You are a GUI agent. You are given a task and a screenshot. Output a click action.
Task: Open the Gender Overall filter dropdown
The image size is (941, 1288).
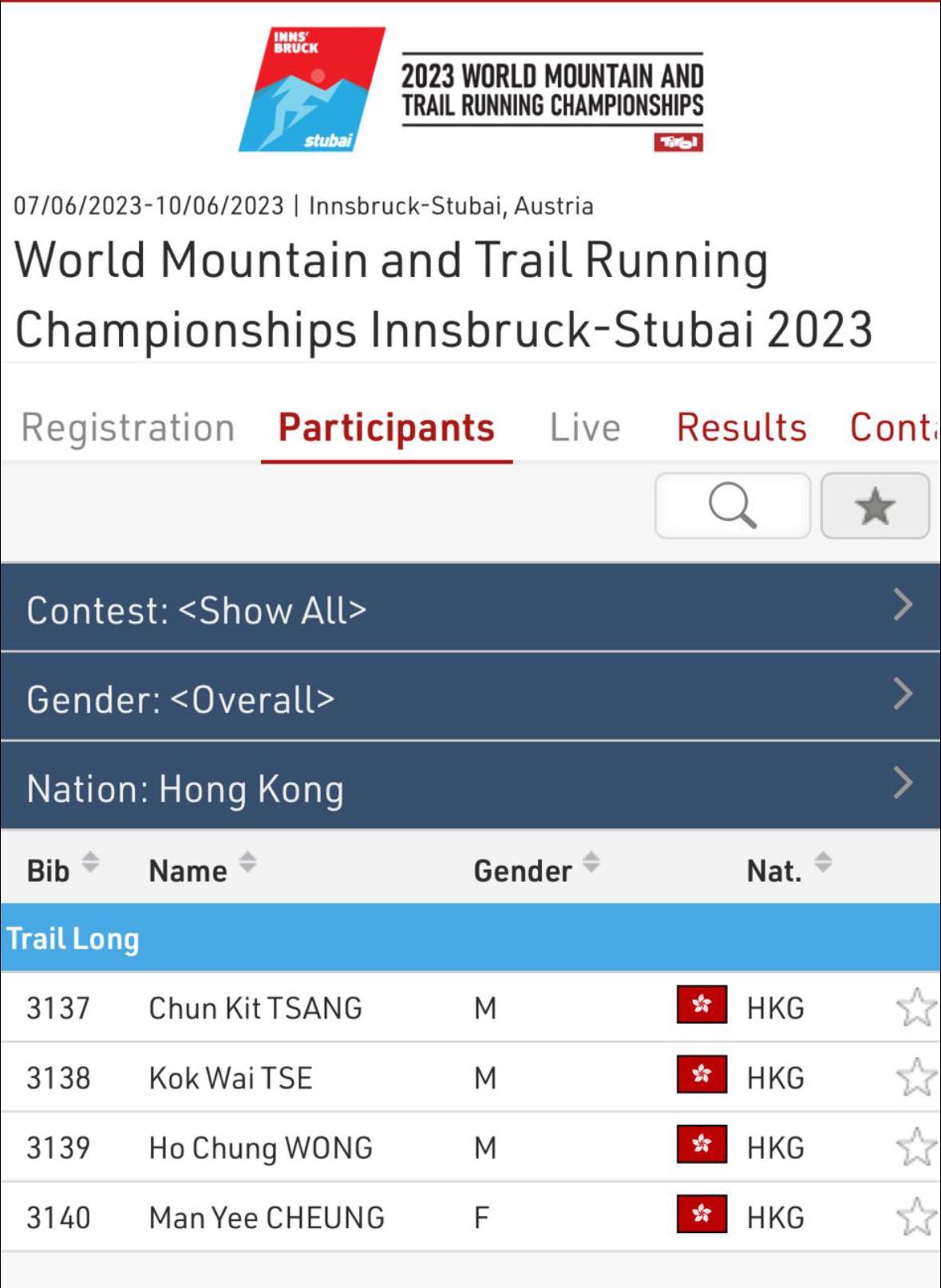click(470, 697)
